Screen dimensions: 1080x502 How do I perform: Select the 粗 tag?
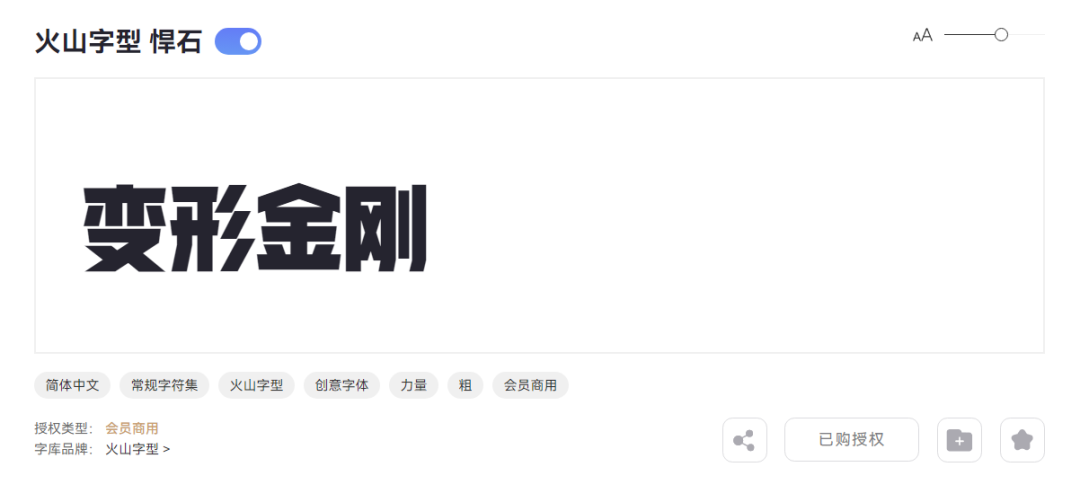(466, 386)
